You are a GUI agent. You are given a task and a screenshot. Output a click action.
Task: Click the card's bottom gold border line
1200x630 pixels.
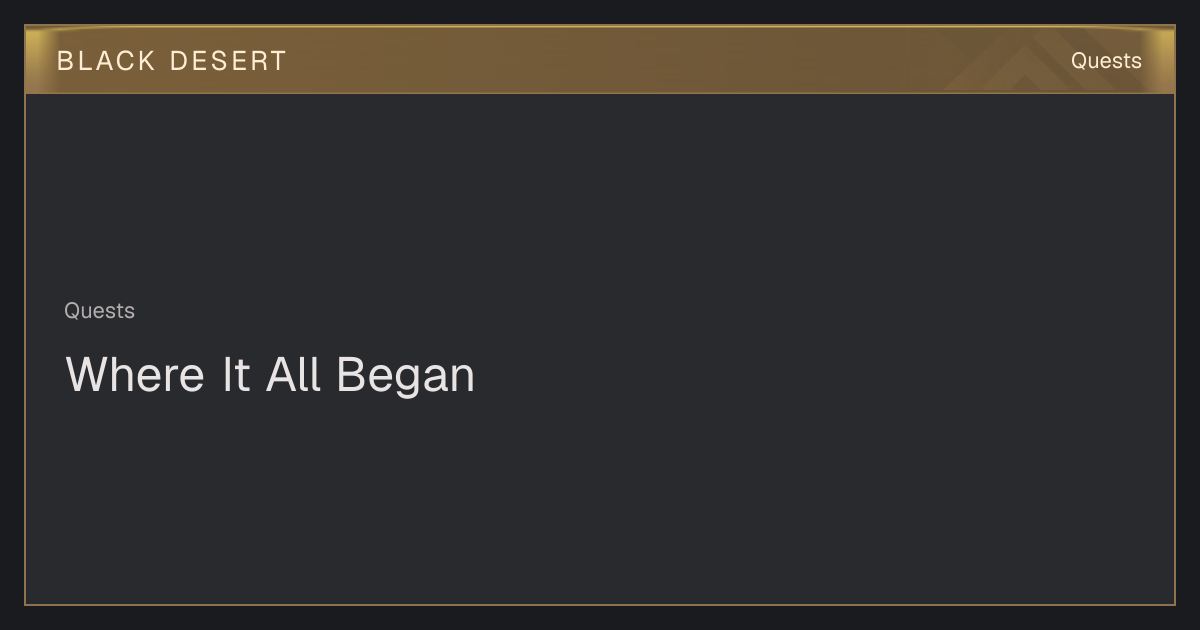point(600,604)
